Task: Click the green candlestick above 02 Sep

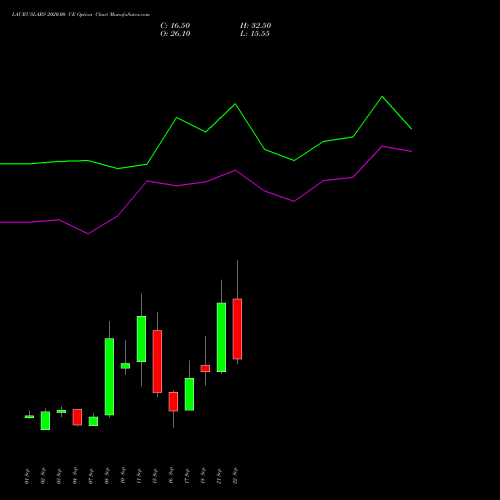Action: coord(45,420)
